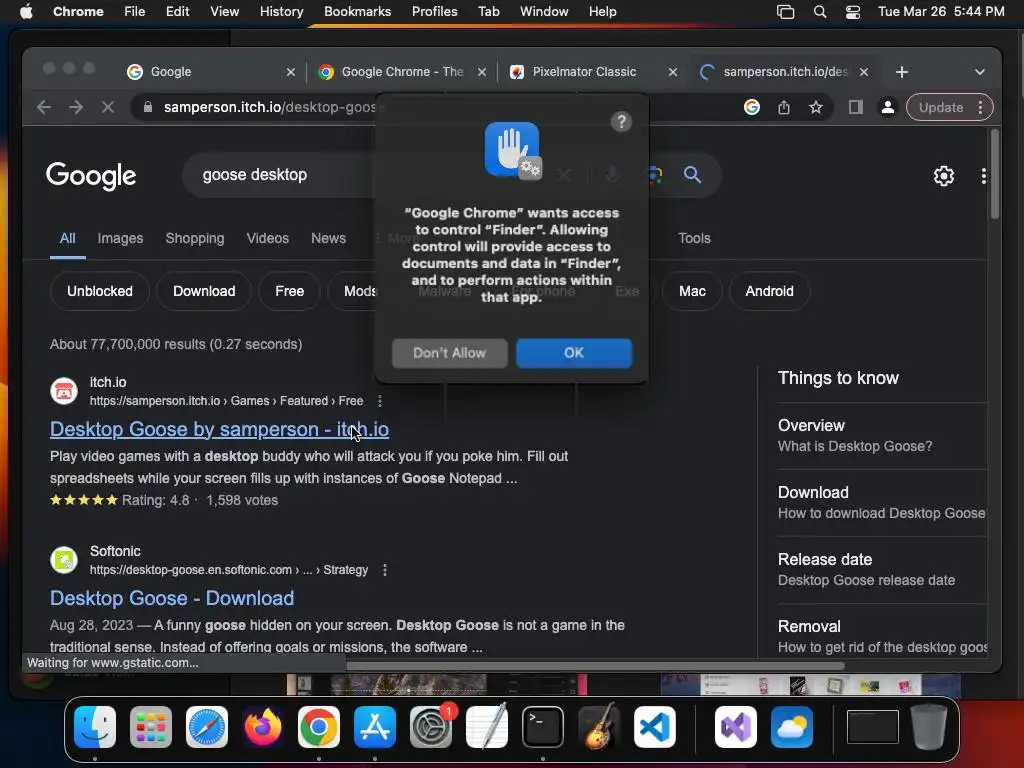Select the News search tab
The image size is (1024, 768).
pos(328,238)
